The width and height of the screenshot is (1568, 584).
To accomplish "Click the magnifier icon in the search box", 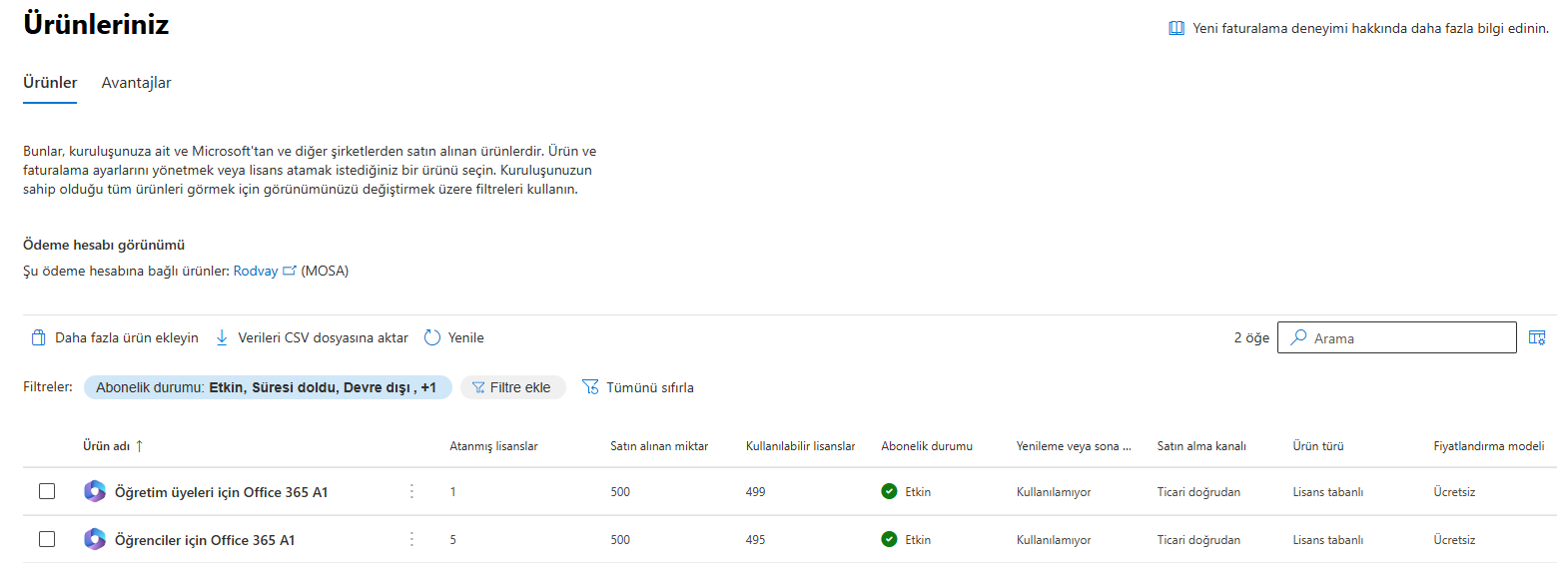I will point(1298,337).
